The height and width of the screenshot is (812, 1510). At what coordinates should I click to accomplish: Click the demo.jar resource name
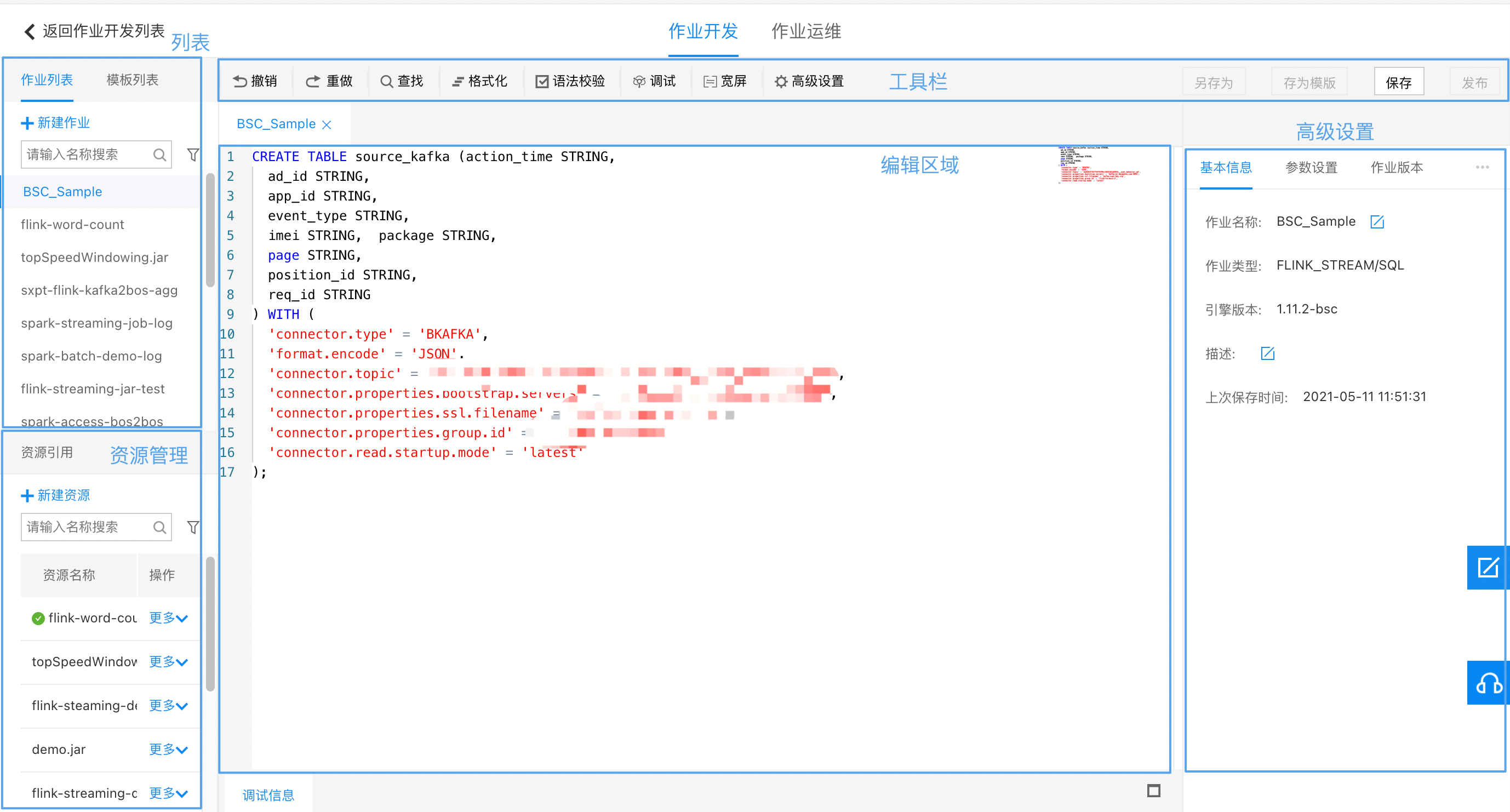point(59,750)
